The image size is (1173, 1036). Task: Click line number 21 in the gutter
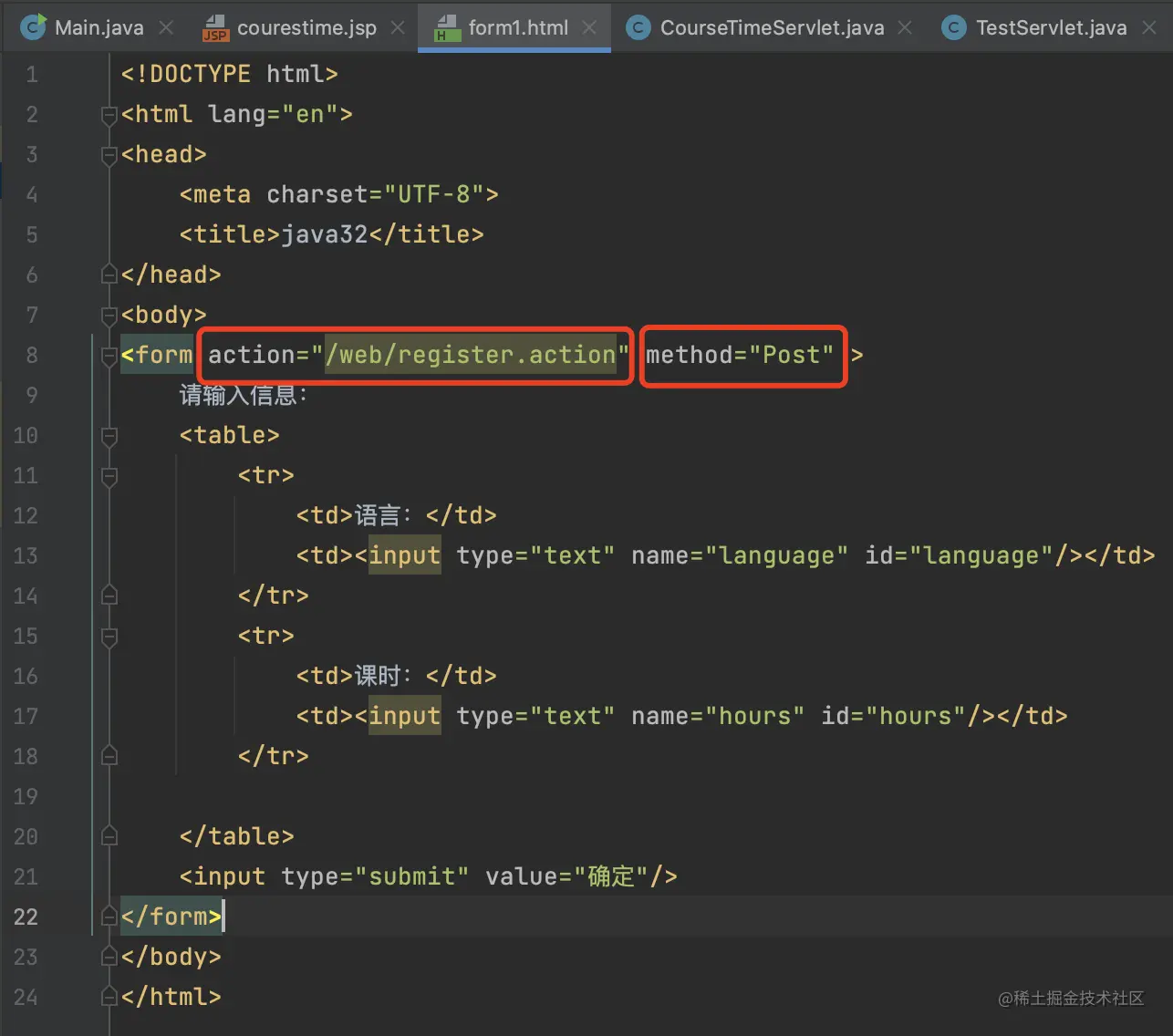click(x=26, y=876)
